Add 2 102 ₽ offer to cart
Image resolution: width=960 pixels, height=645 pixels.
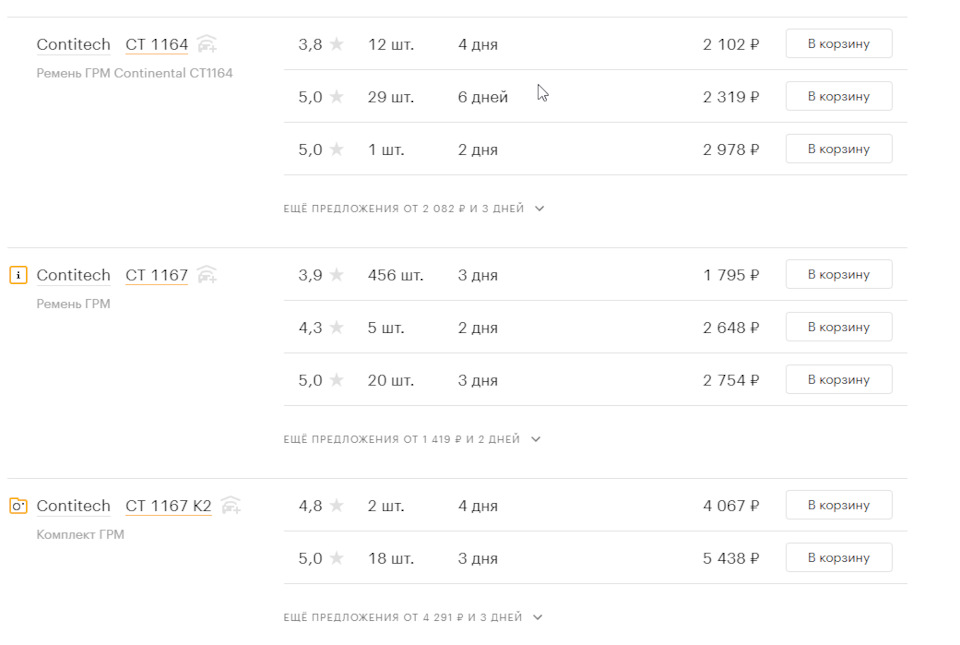click(838, 44)
